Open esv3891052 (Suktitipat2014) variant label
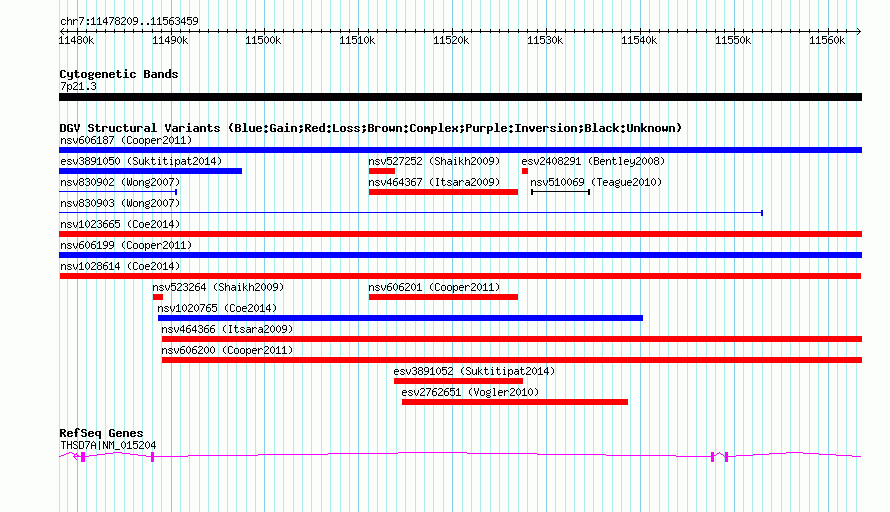 (475, 371)
